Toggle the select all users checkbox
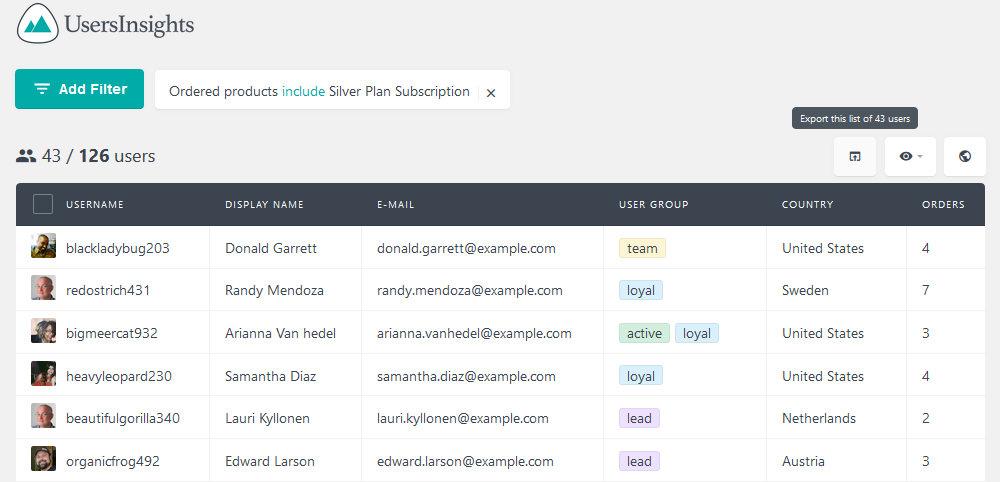Image resolution: width=1000 pixels, height=482 pixels. [43, 205]
